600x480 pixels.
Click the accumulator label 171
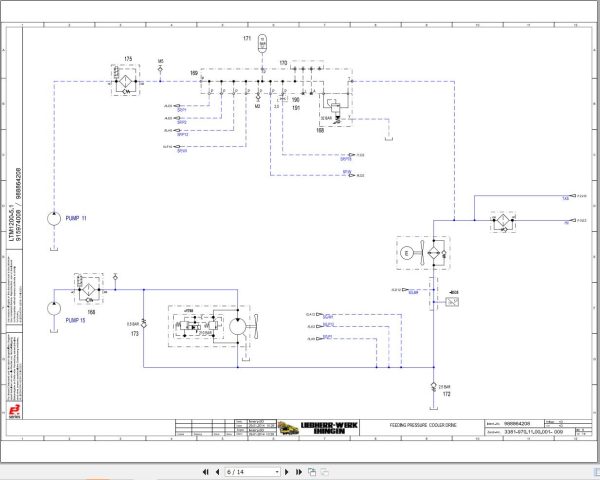tap(247, 38)
